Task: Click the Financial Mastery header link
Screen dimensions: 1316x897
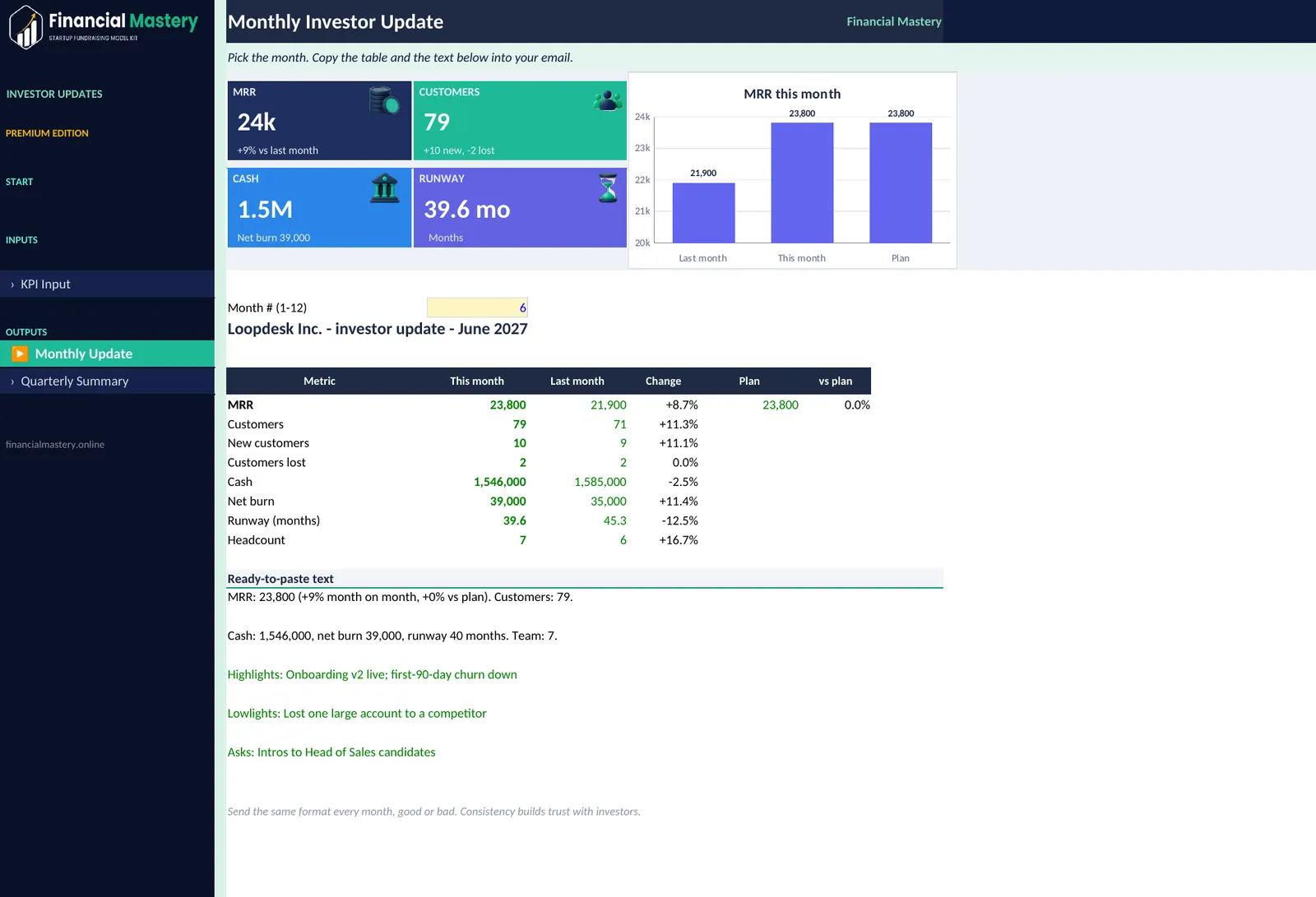Action: click(x=894, y=21)
